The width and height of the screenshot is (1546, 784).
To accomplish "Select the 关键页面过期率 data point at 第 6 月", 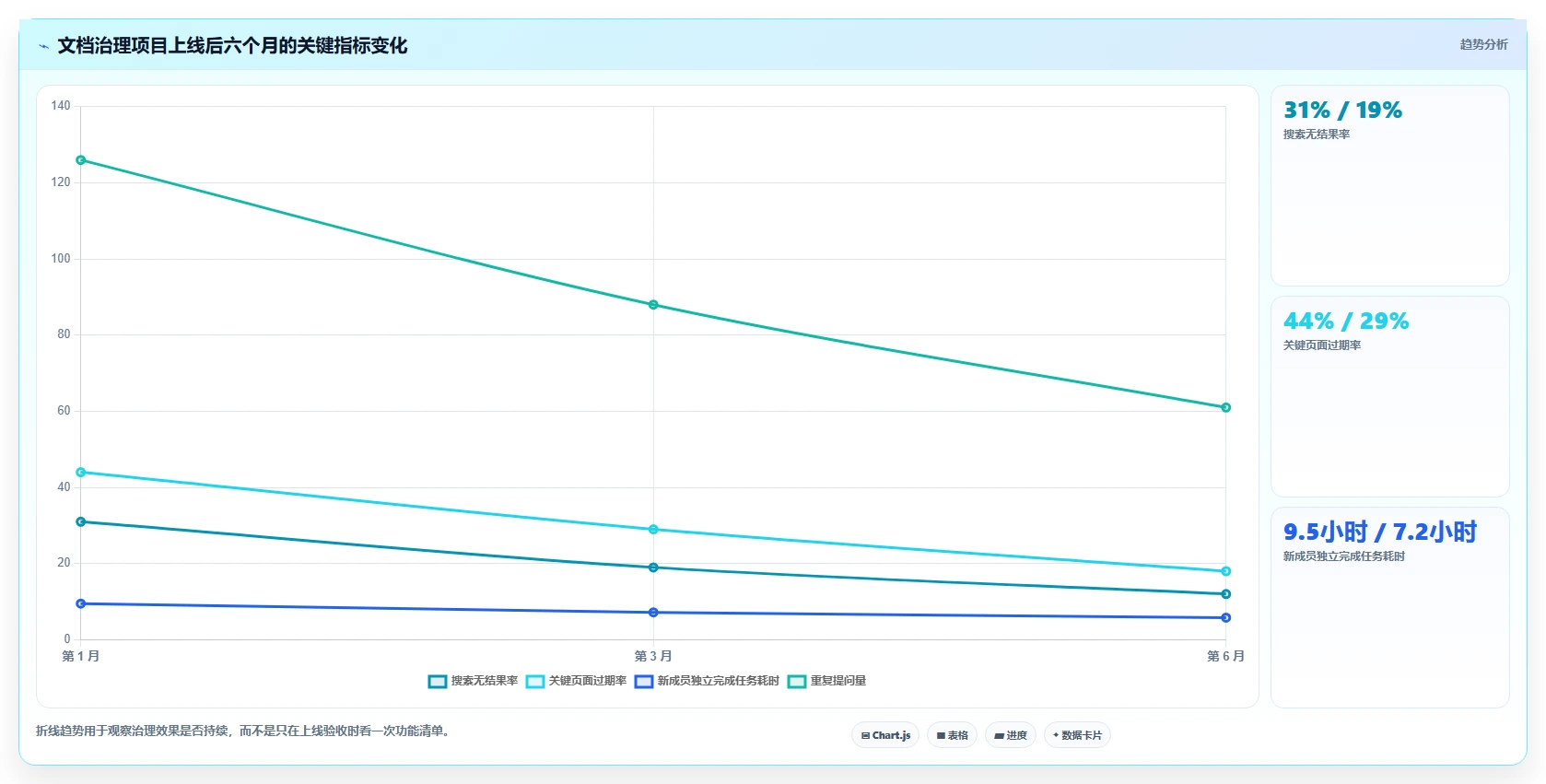I will pos(1225,571).
